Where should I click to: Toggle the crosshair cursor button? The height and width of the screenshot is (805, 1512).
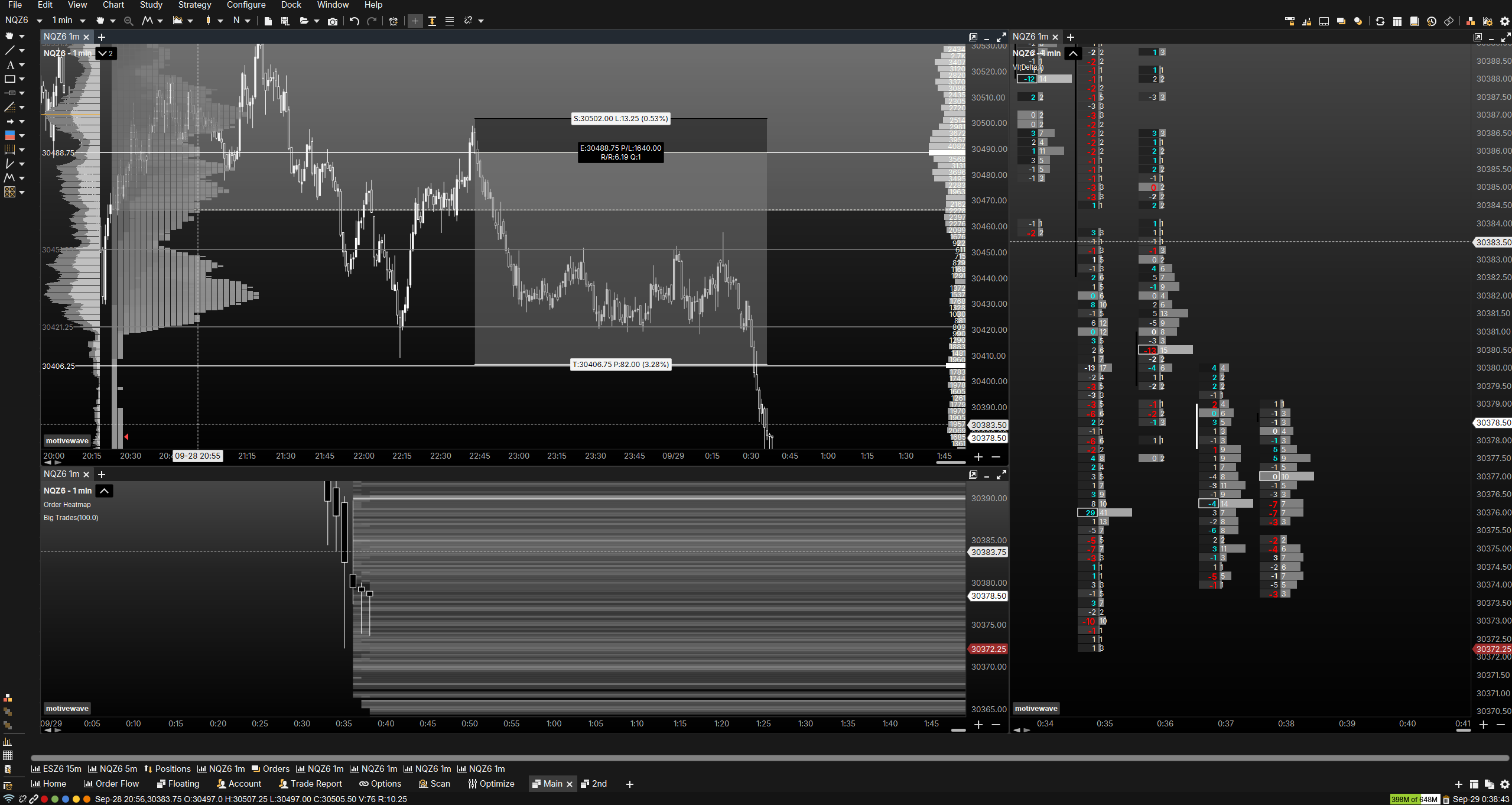(x=415, y=21)
